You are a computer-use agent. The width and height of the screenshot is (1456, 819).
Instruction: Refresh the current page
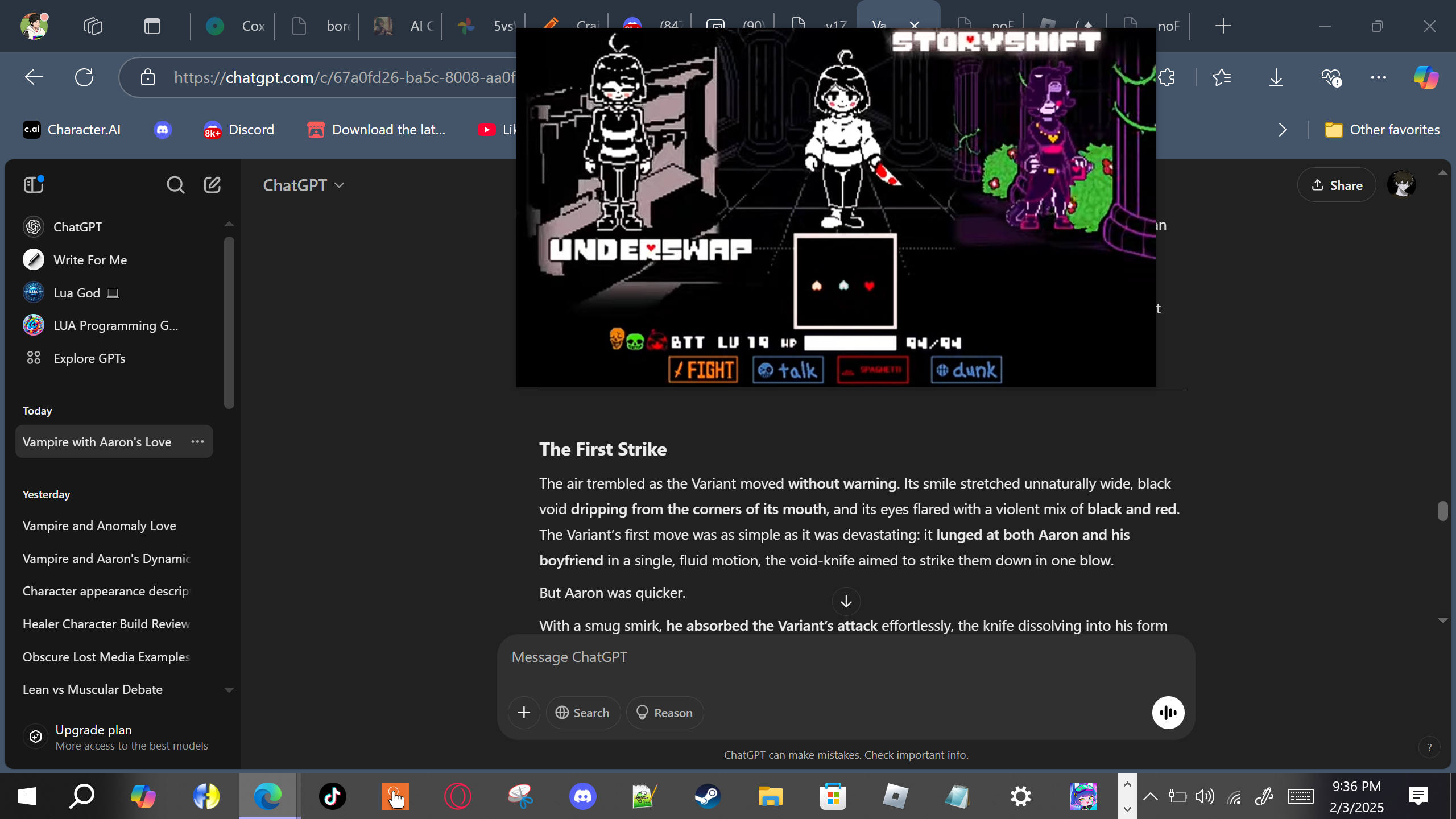tap(84, 77)
